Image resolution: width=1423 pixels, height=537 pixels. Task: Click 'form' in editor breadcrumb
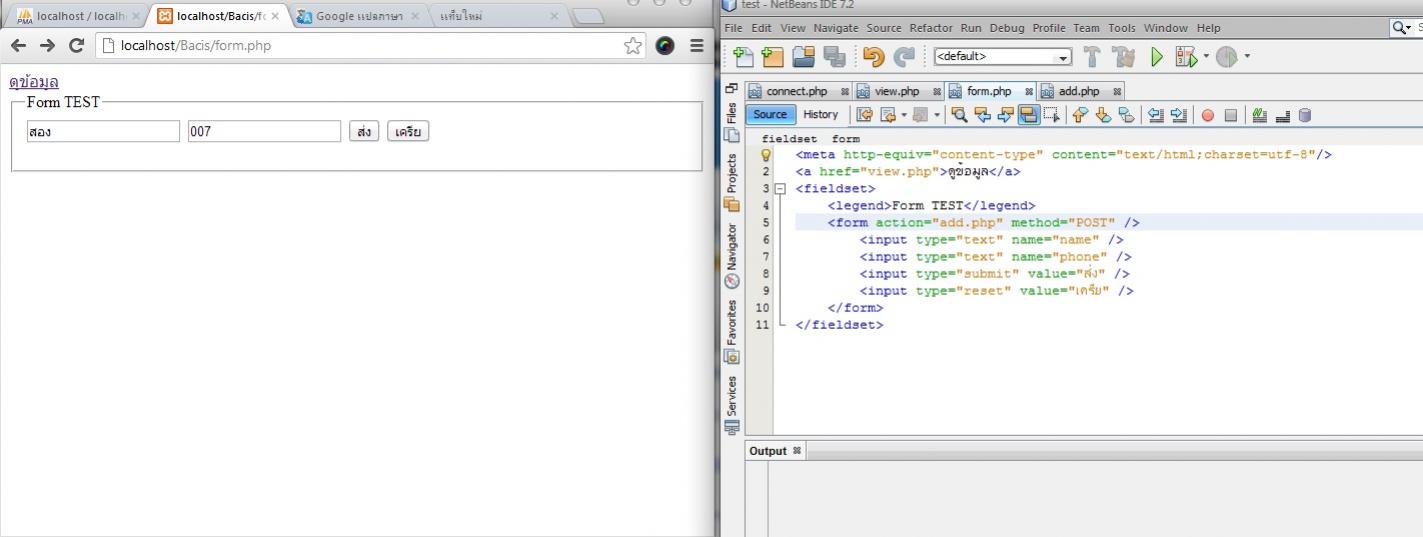pos(845,139)
